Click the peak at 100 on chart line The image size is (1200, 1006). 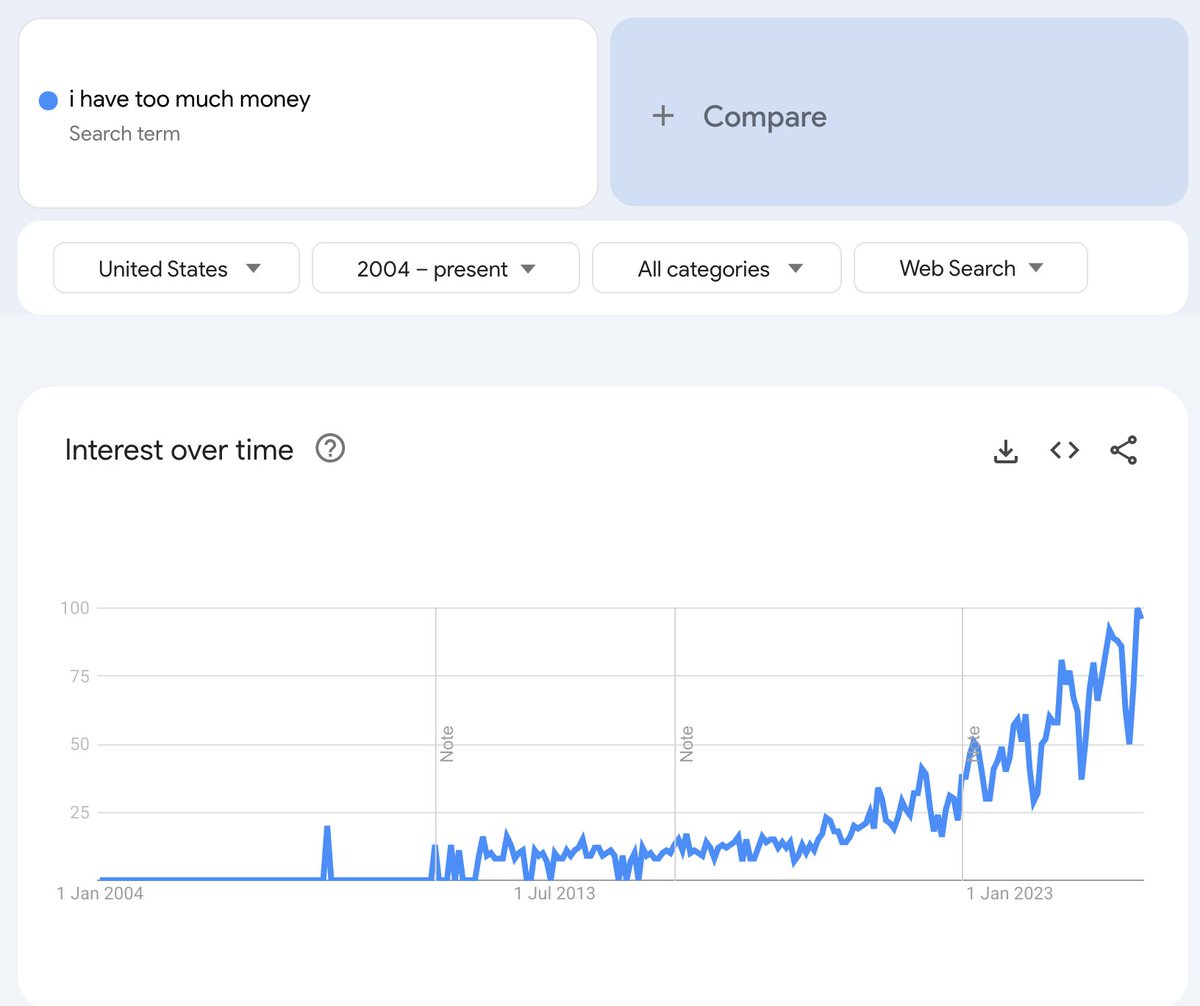[1138, 610]
